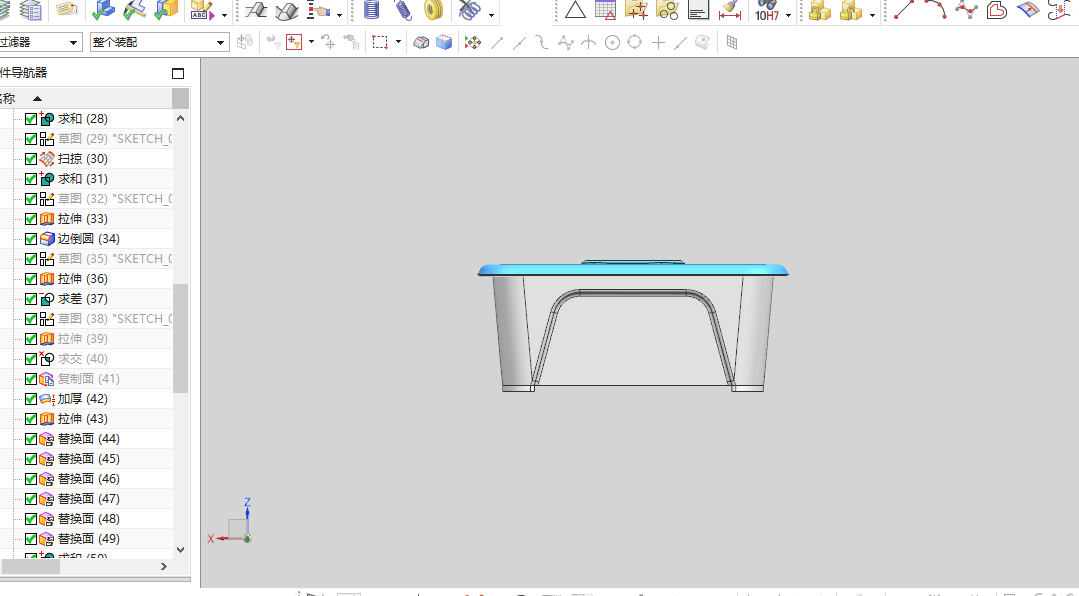
Task: Expand the sheet metal toolbar dropdown arrow
Action: tap(339, 14)
